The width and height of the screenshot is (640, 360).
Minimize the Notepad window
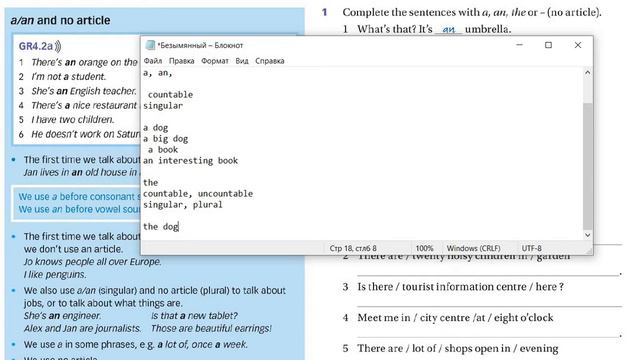519,45
